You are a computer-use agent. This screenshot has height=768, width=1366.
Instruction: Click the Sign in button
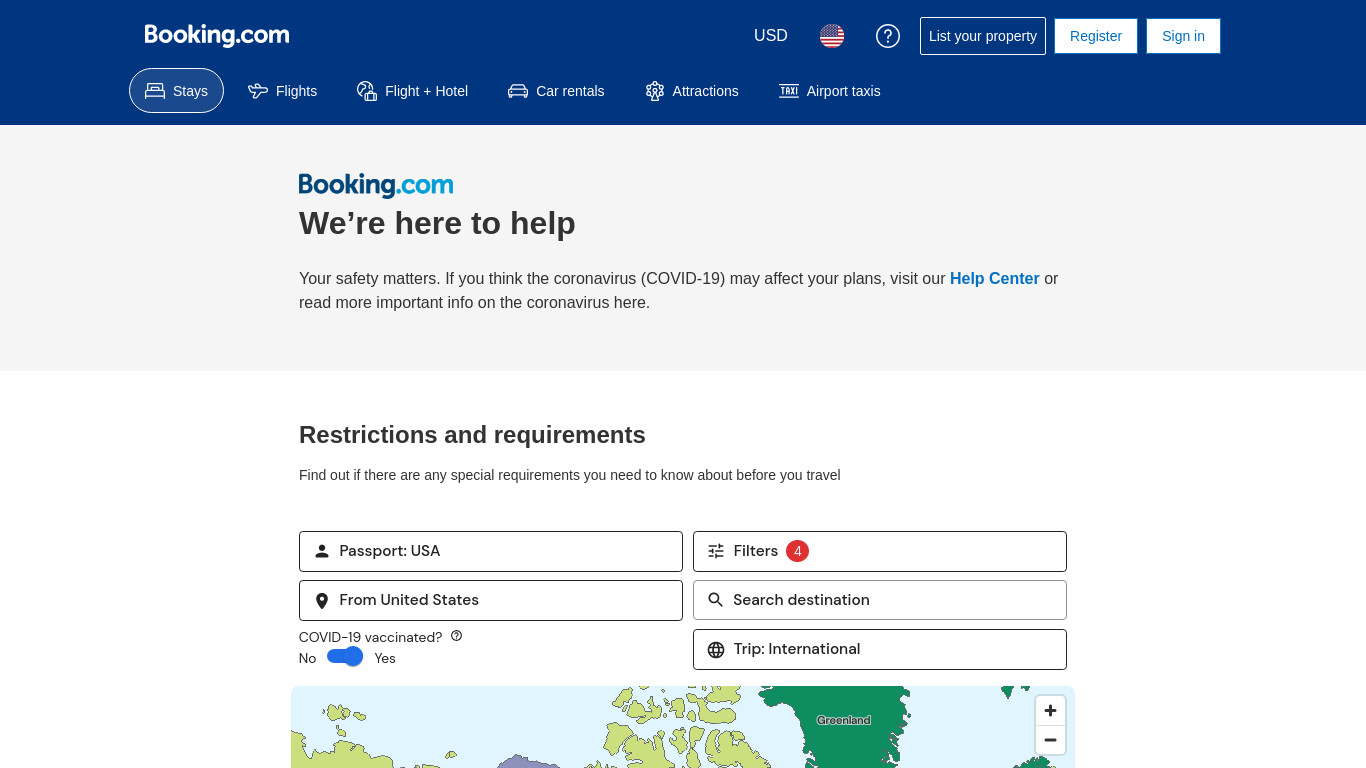click(1183, 36)
